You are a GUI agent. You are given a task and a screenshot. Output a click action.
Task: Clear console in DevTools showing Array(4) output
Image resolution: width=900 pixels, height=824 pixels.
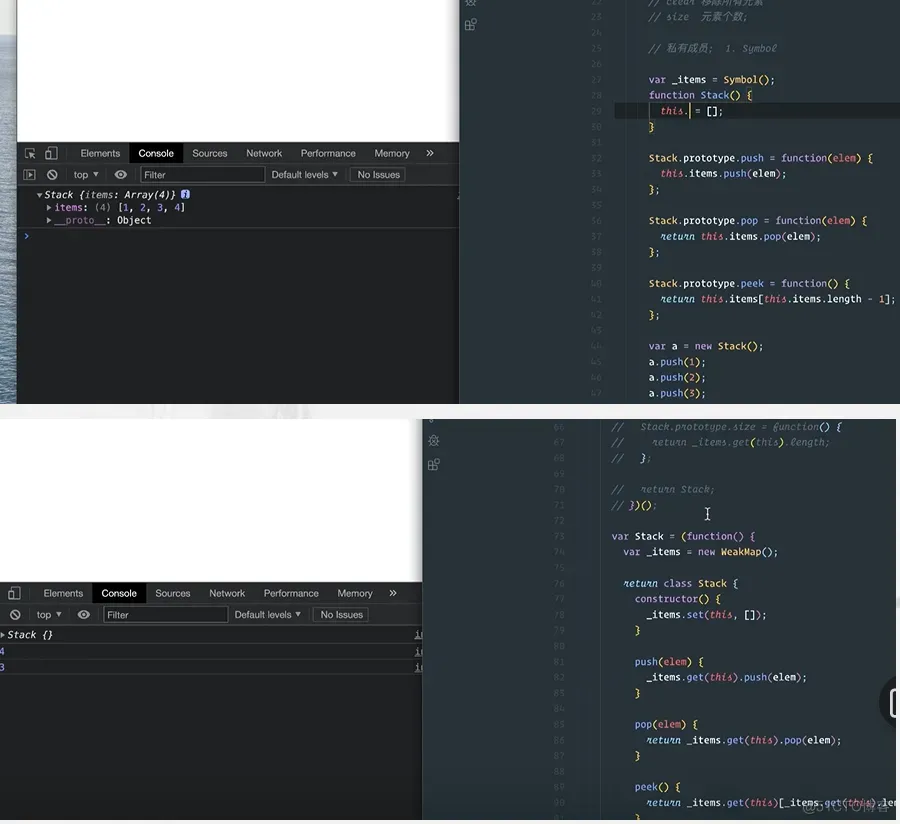pyautogui.click(x=52, y=174)
